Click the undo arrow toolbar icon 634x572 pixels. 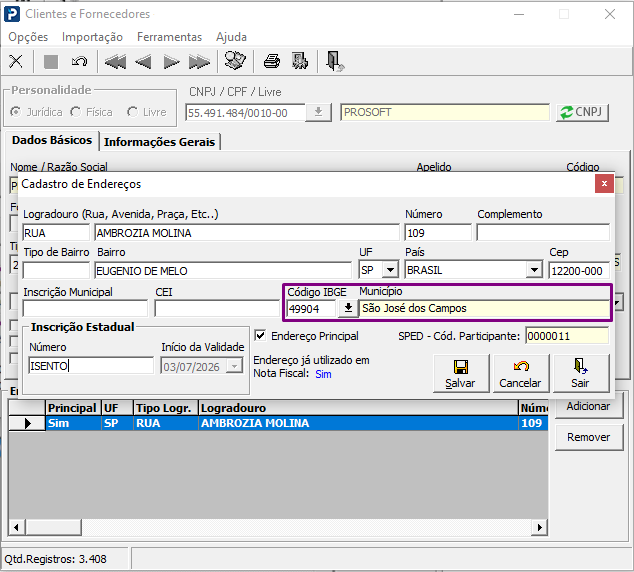79,61
